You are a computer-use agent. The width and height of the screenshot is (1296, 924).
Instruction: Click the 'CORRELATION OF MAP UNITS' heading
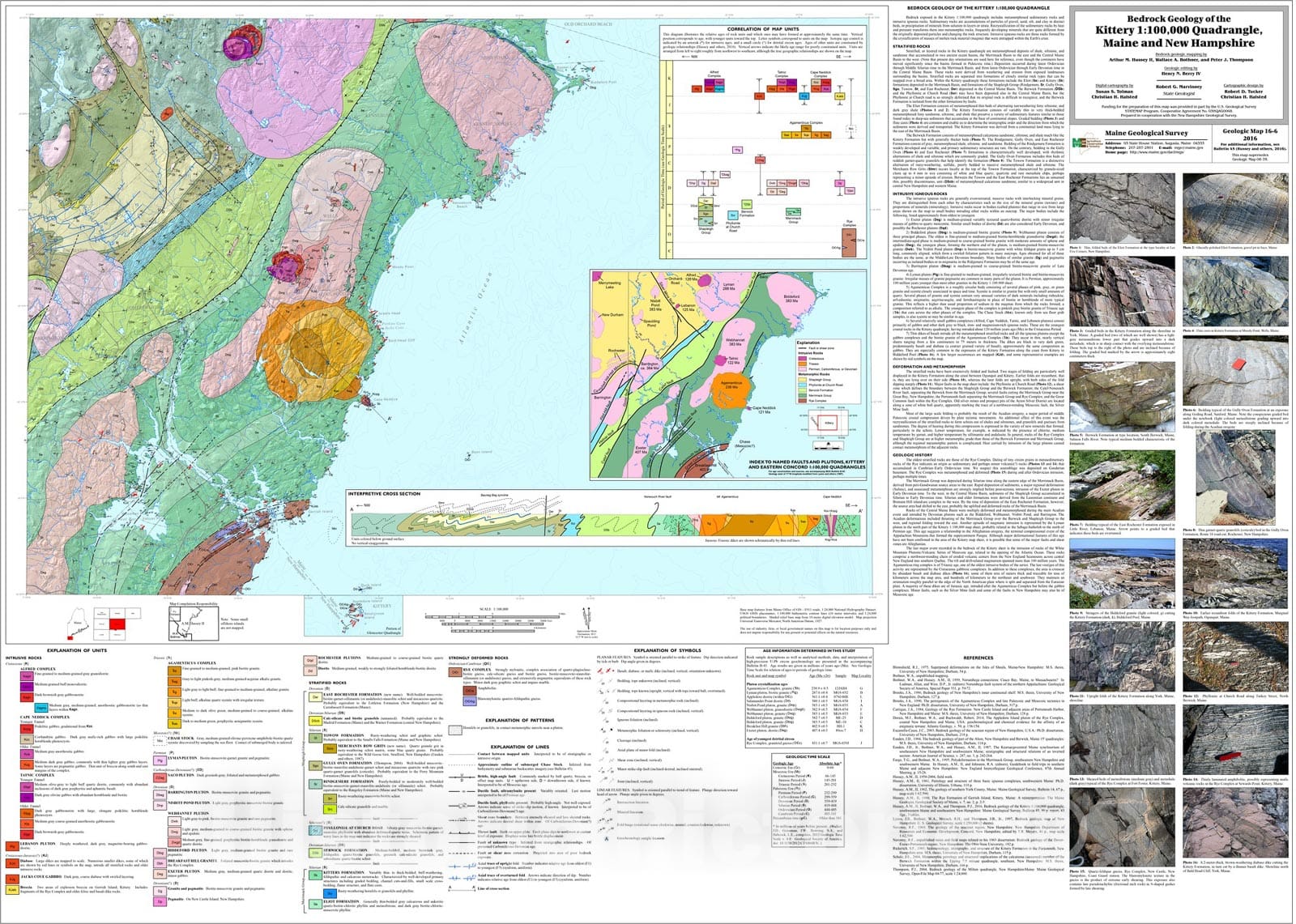(x=763, y=29)
